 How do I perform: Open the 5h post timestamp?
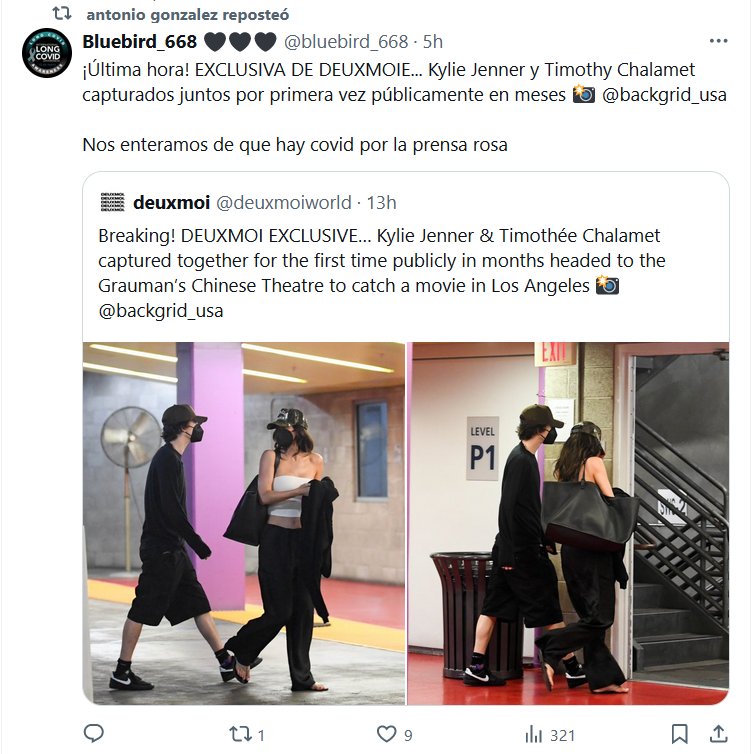click(x=432, y=42)
